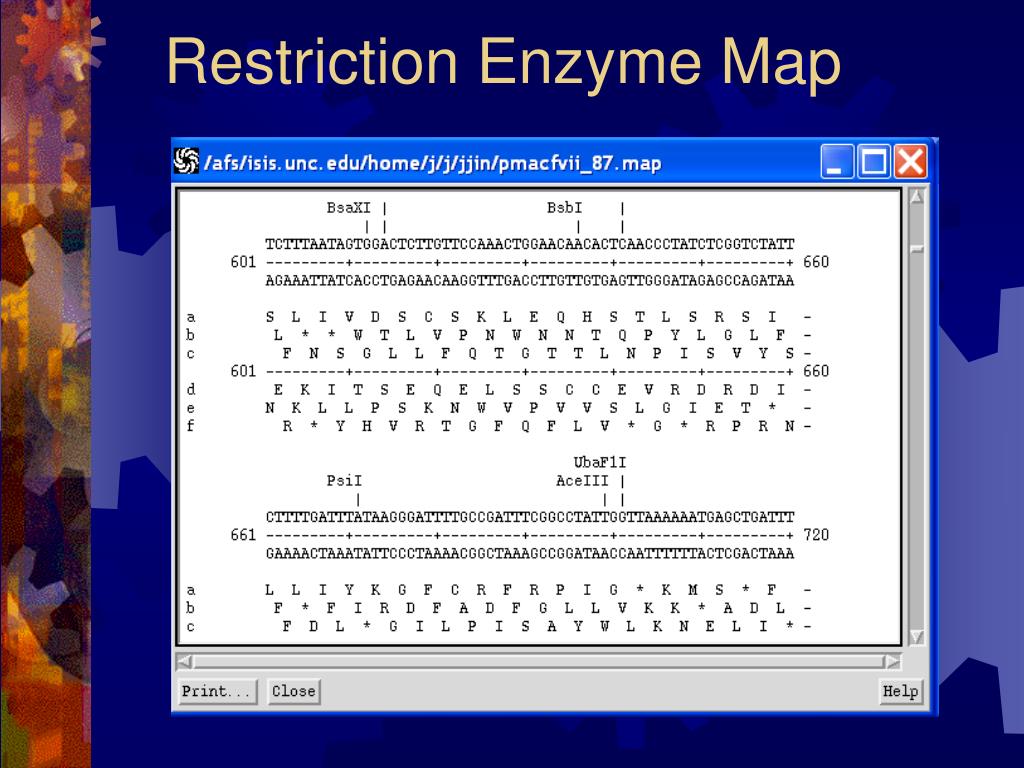This screenshot has width=1024, height=768.
Task: Open Help for the map window
Action: 901,692
